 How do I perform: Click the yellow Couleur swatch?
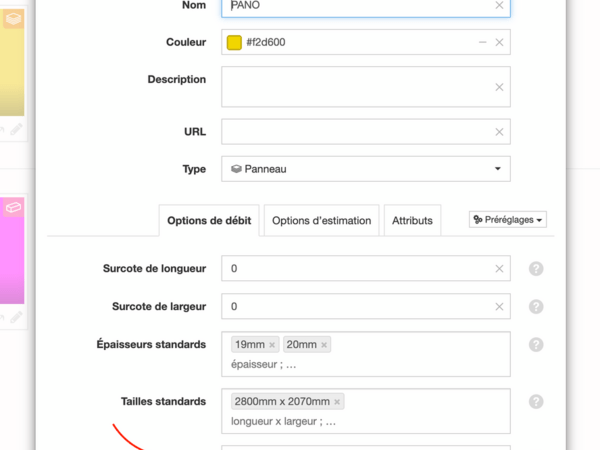(234, 43)
